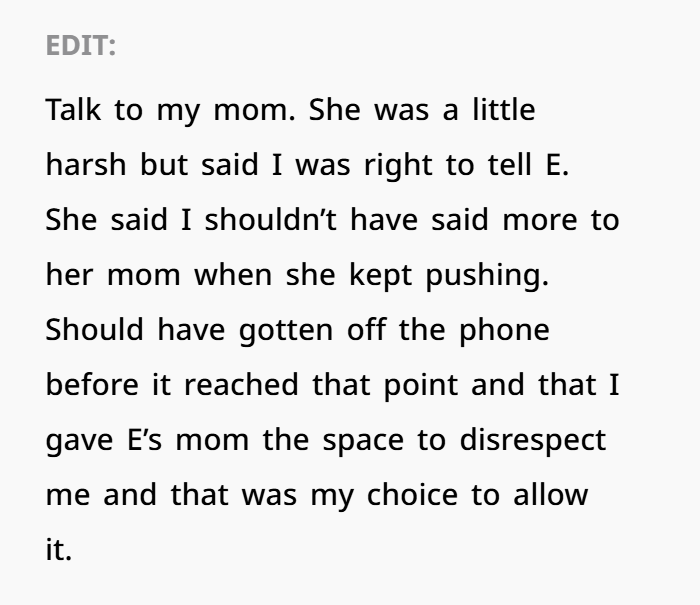Click the word "harsh" in the second line
The image size is (700, 605).
(86, 165)
